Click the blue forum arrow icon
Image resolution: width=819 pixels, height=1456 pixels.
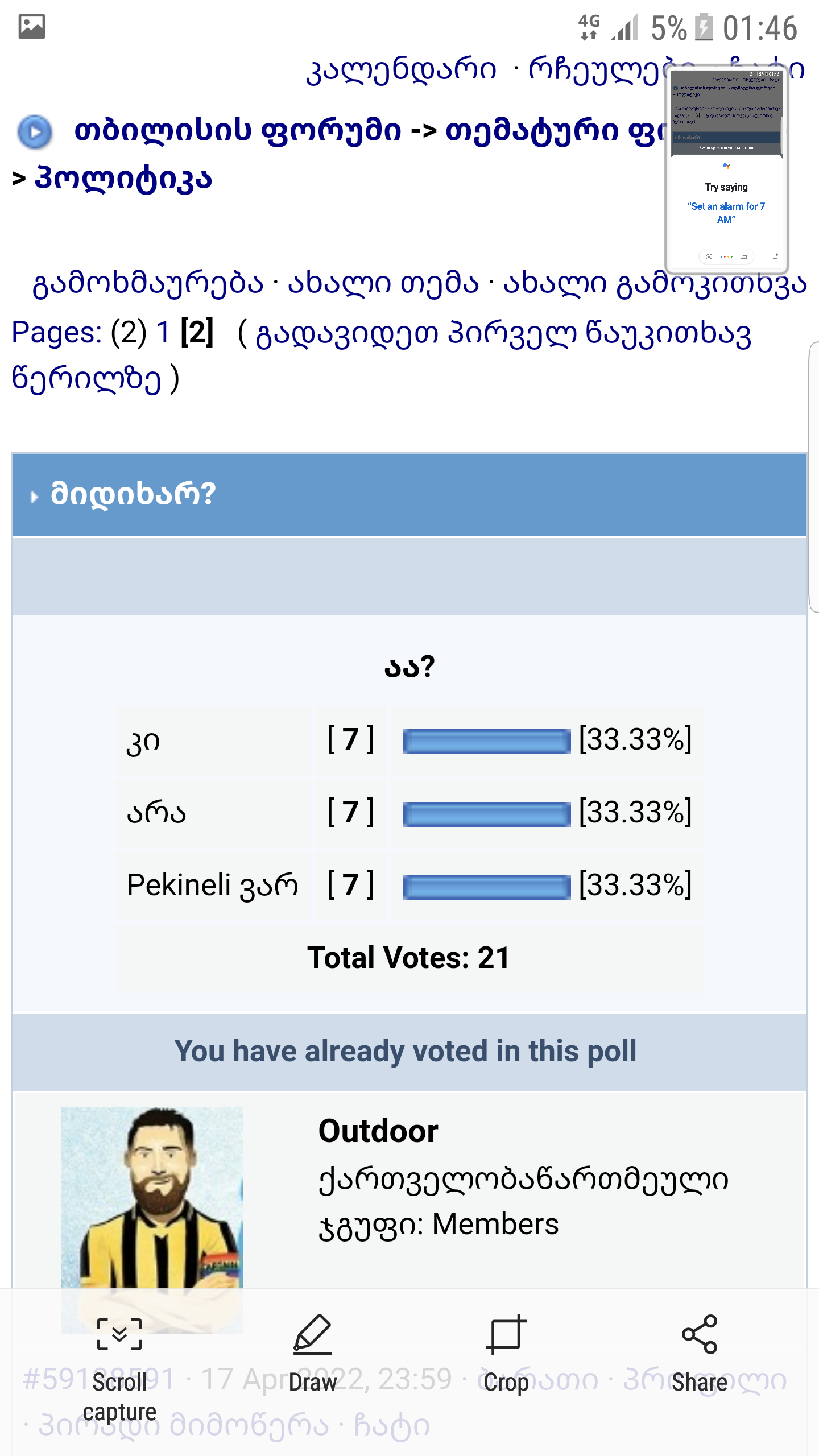tap(35, 132)
